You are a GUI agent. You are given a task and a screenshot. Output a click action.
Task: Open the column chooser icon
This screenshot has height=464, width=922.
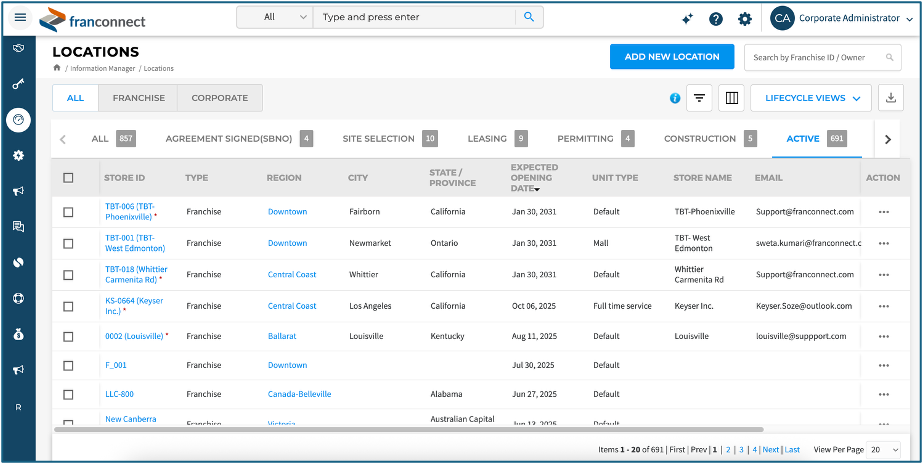[x=731, y=98]
